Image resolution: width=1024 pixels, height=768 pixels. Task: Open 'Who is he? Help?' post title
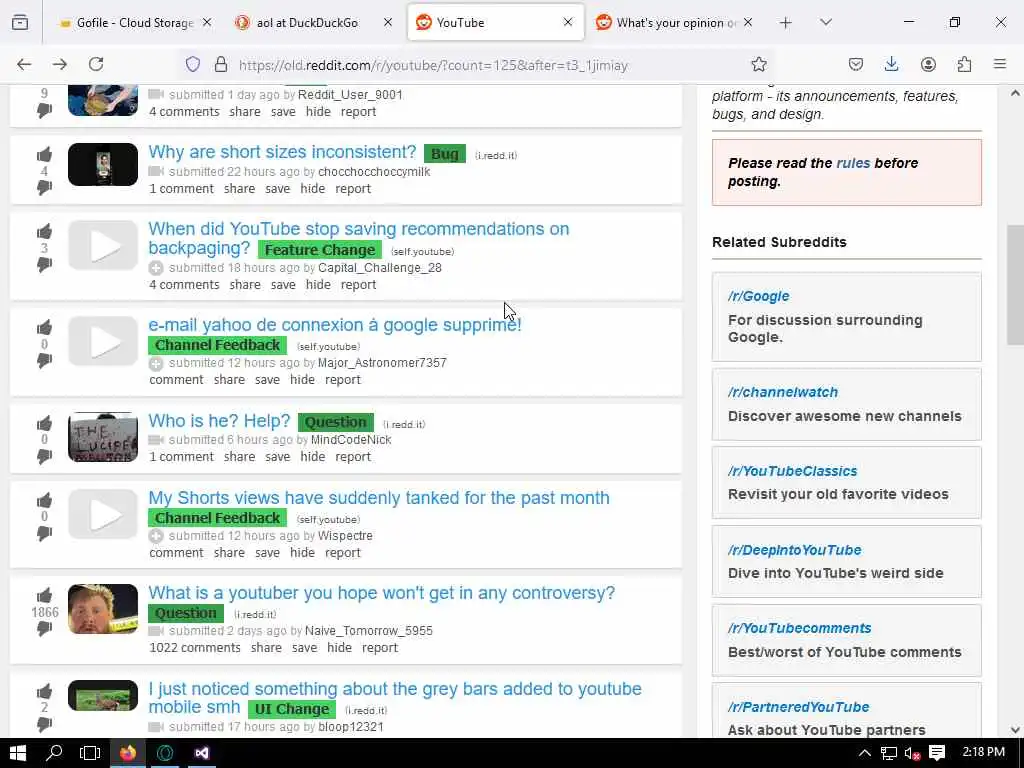tap(219, 421)
